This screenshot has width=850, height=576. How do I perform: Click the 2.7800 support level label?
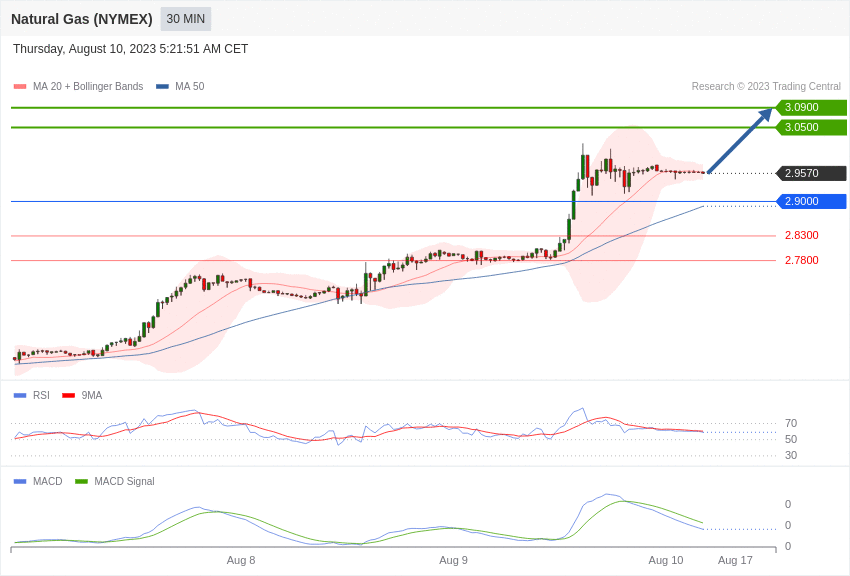[x=802, y=260]
